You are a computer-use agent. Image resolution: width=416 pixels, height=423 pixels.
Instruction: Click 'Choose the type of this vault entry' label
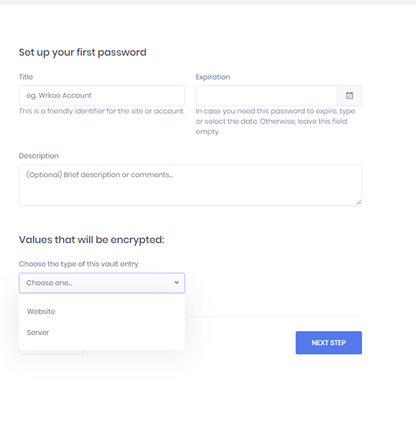79,264
